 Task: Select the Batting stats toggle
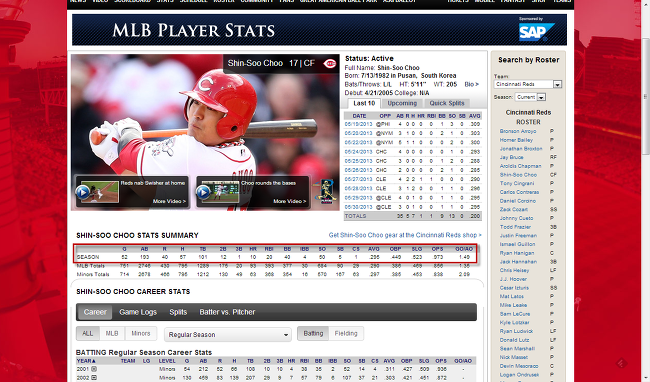(313, 333)
